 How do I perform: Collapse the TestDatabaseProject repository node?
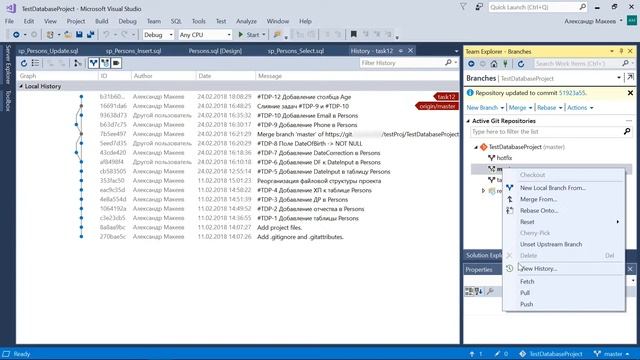(x=476, y=147)
